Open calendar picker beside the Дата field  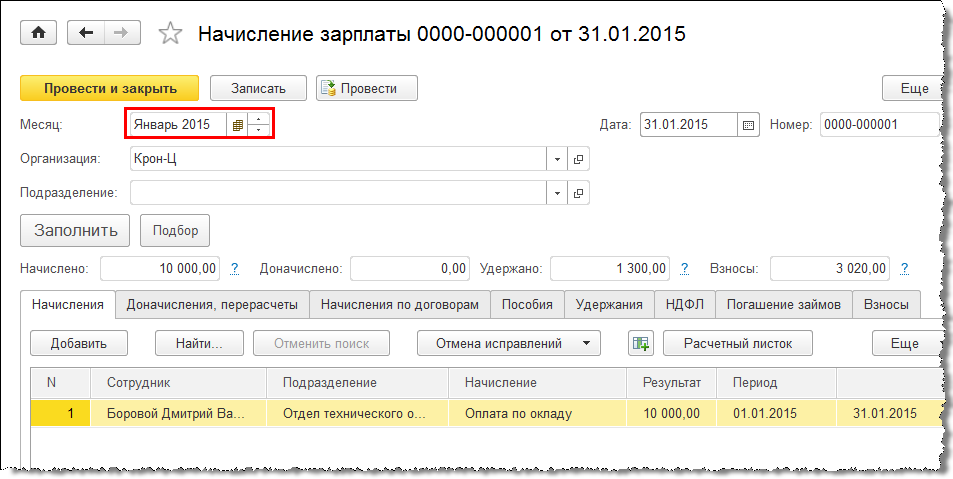749,125
